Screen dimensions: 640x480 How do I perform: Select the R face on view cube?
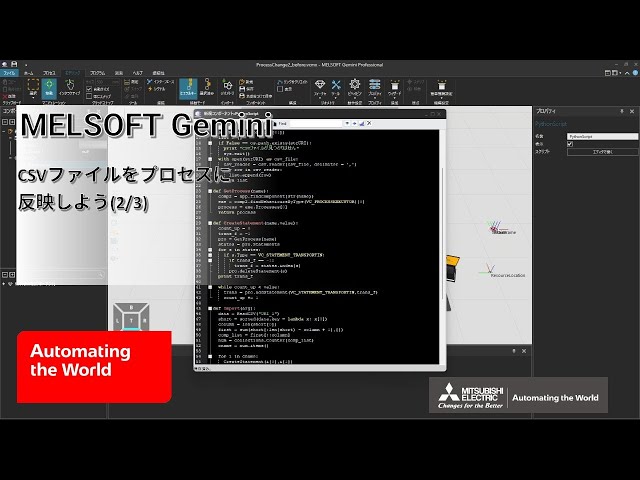[144, 321]
